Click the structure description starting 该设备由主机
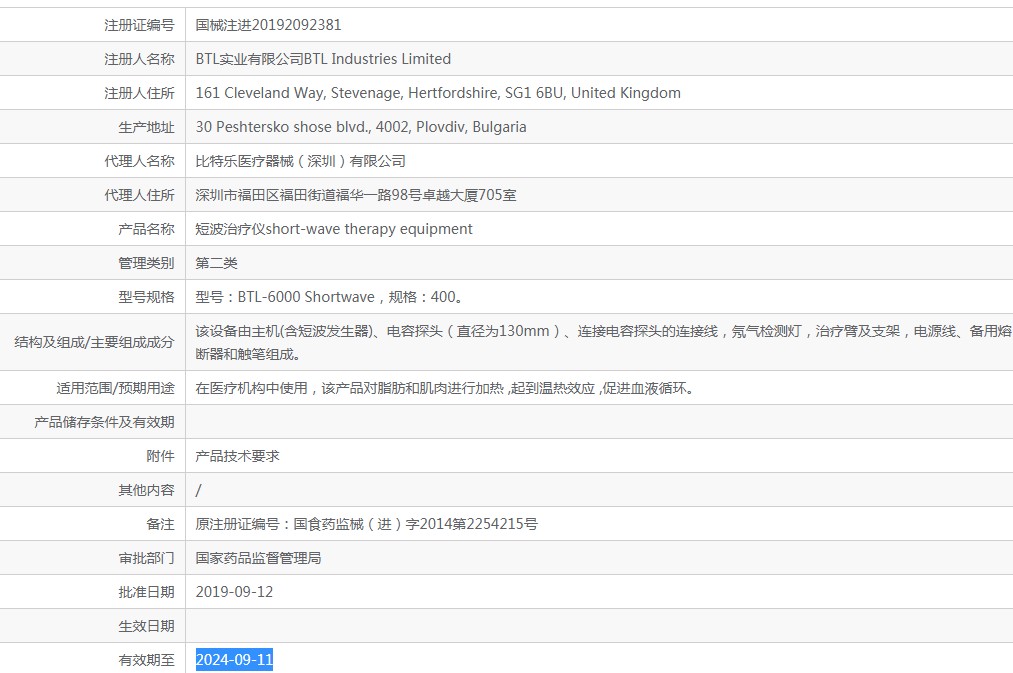This screenshot has height=673, width=1013. pyautogui.click(x=603, y=342)
